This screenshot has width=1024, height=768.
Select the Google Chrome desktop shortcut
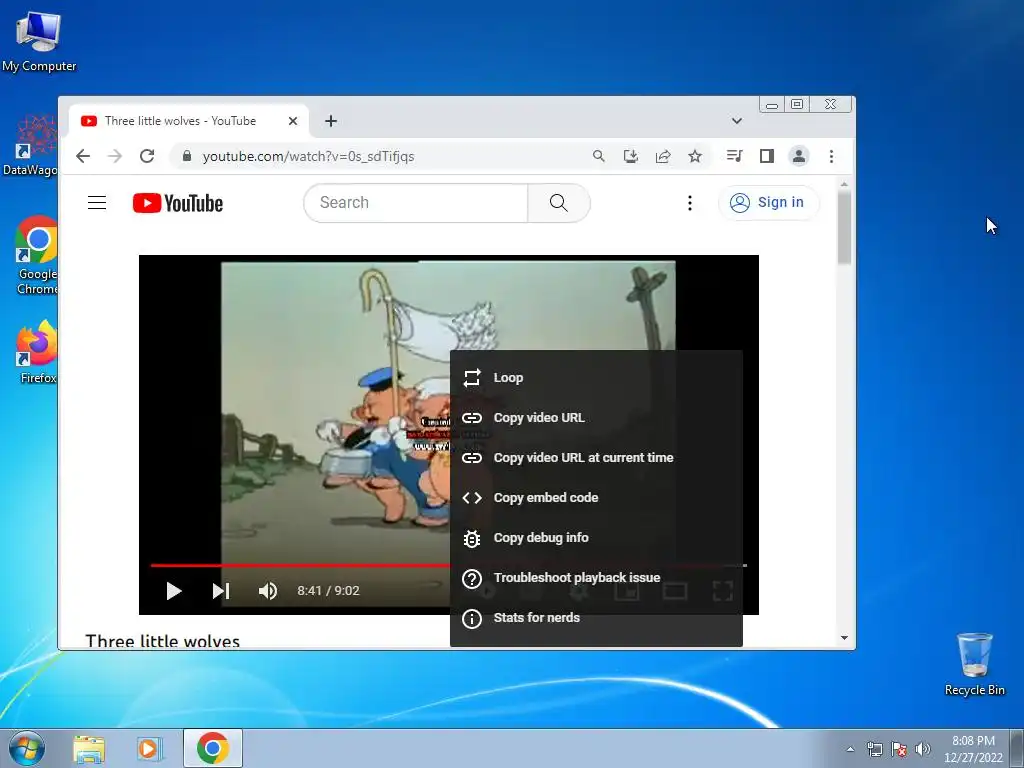tap(37, 255)
